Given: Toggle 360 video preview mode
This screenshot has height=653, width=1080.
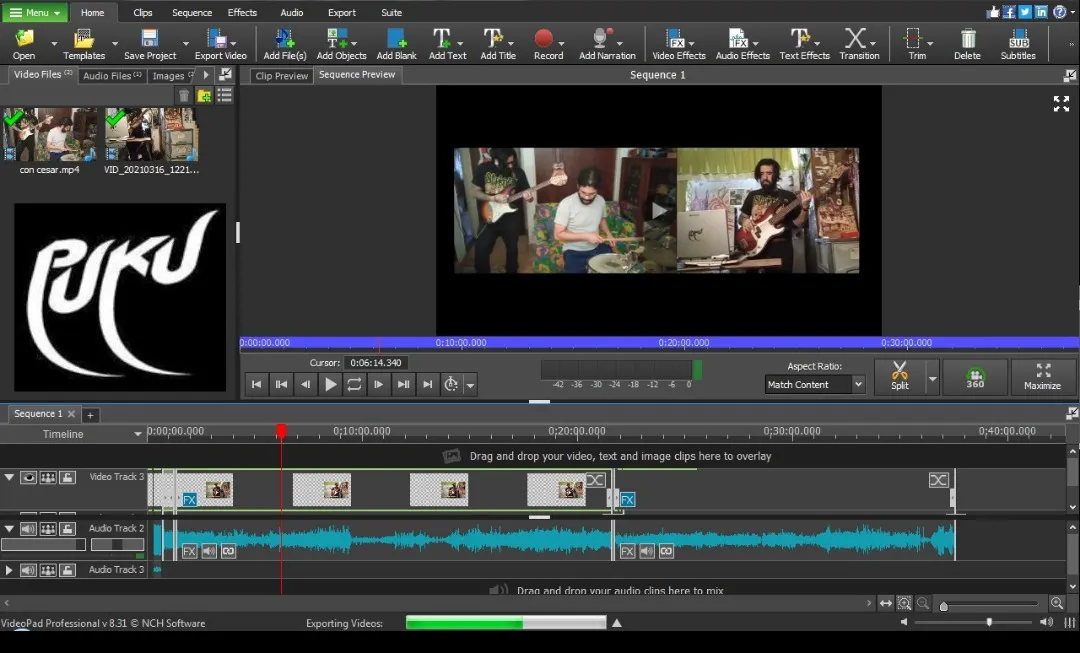Looking at the screenshot, I should tap(975, 377).
